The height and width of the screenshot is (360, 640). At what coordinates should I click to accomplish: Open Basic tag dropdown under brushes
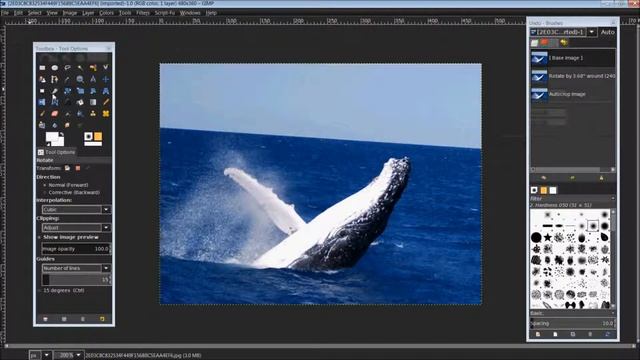point(613,313)
